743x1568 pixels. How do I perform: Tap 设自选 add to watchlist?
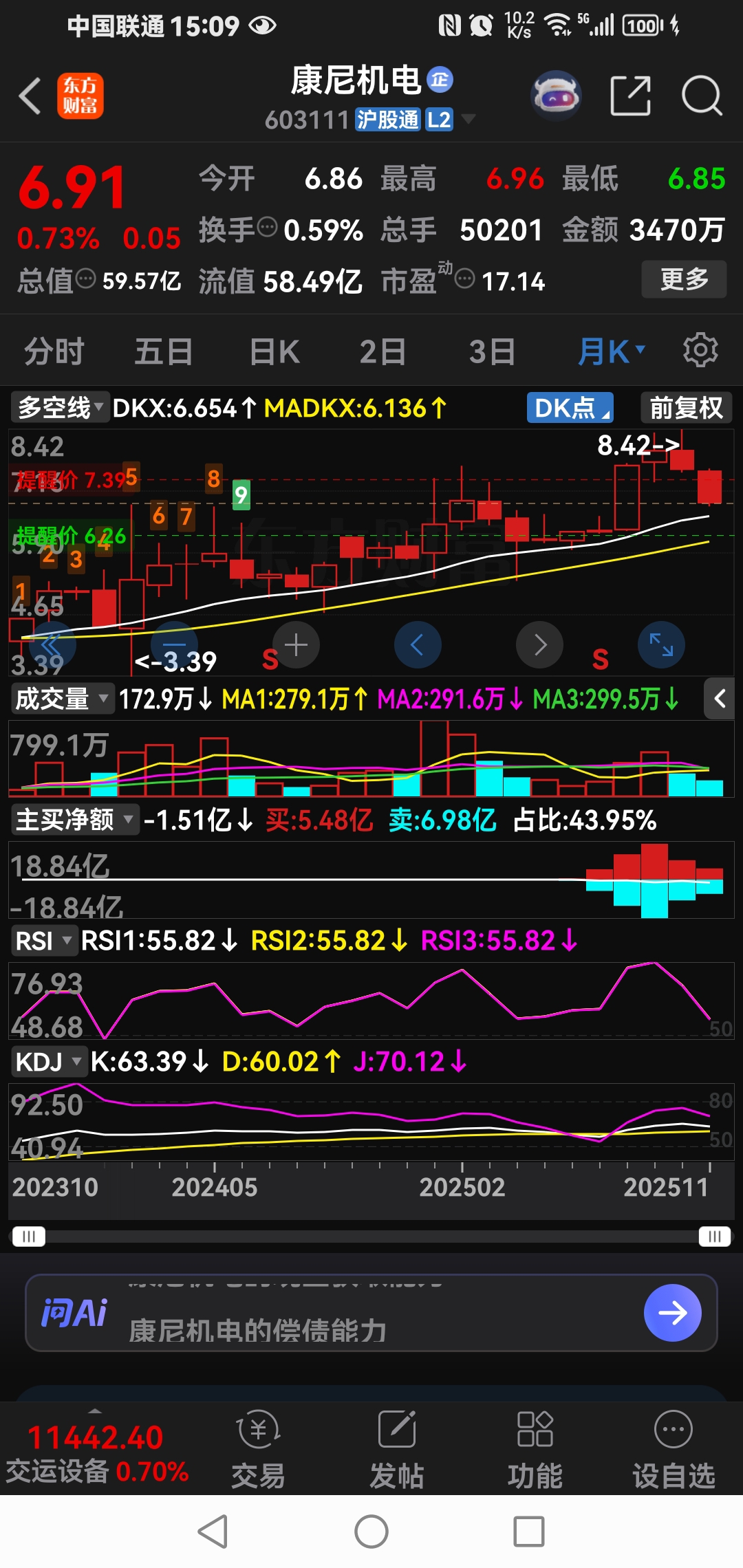tap(674, 1450)
